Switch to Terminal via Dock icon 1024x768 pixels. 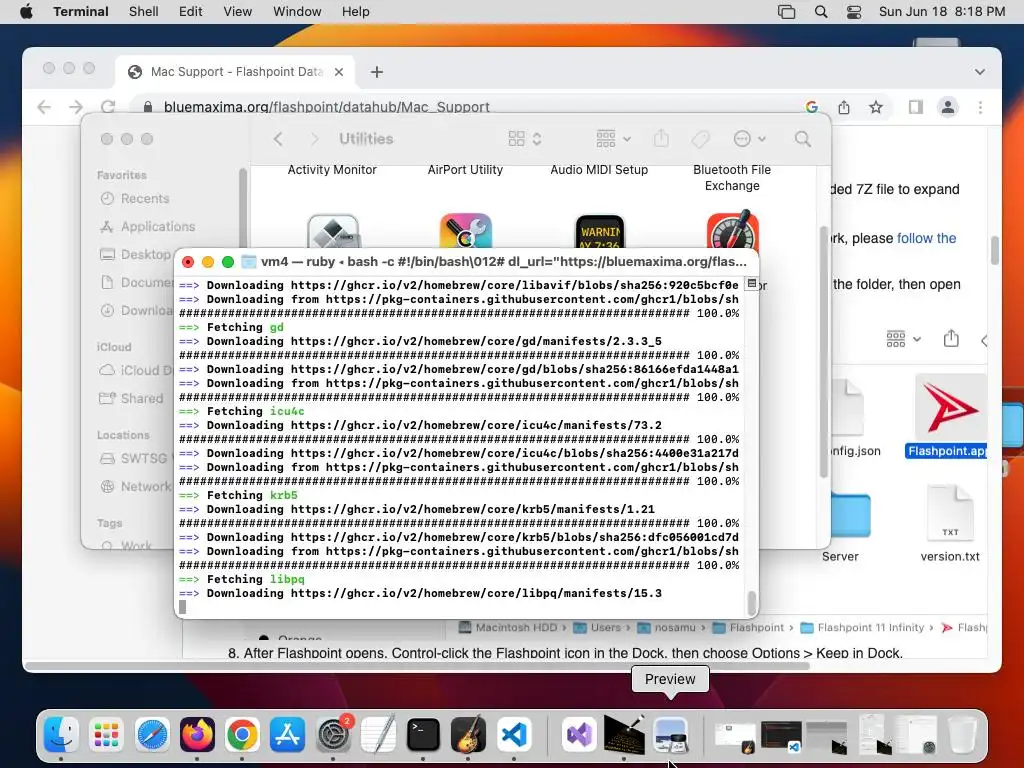pyautogui.click(x=423, y=735)
